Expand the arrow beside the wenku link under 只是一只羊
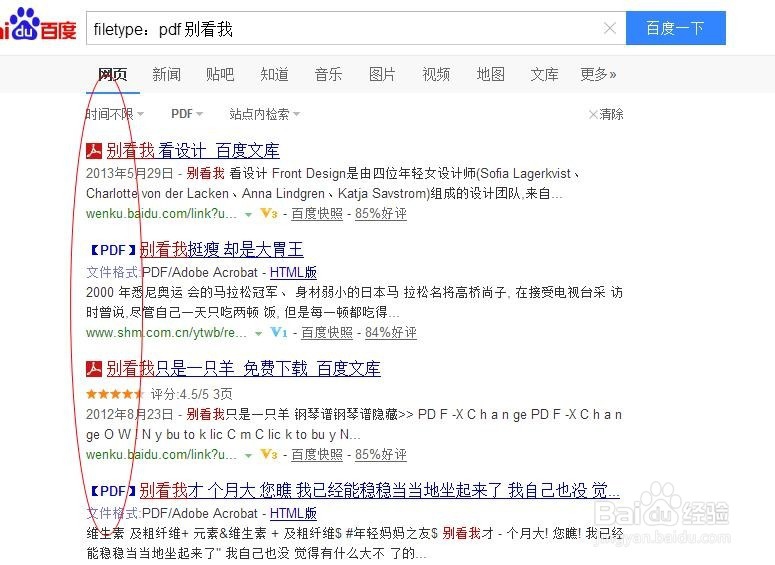775x565 pixels. (249, 455)
